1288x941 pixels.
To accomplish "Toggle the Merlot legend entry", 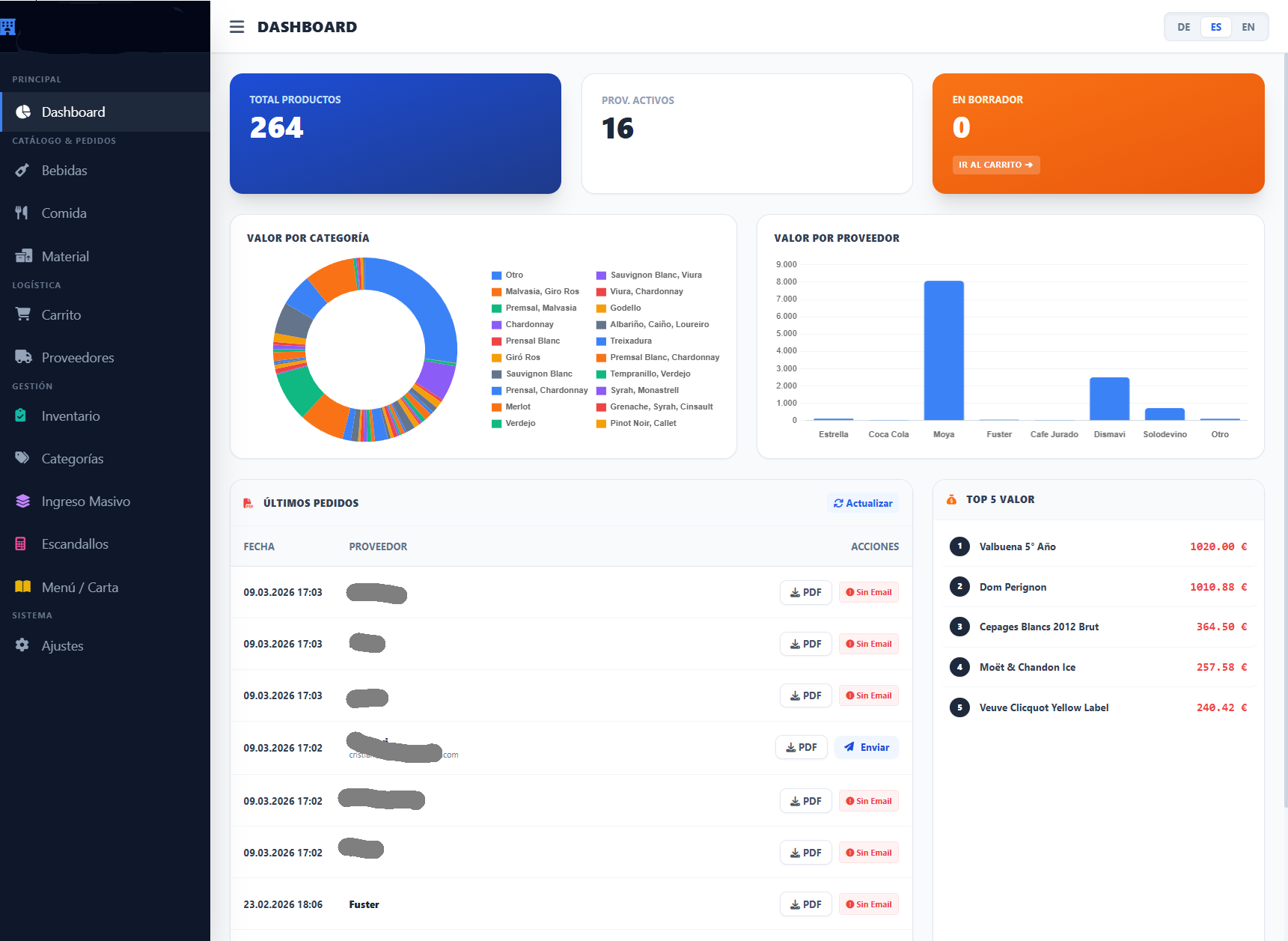I will [x=516, y=406].
